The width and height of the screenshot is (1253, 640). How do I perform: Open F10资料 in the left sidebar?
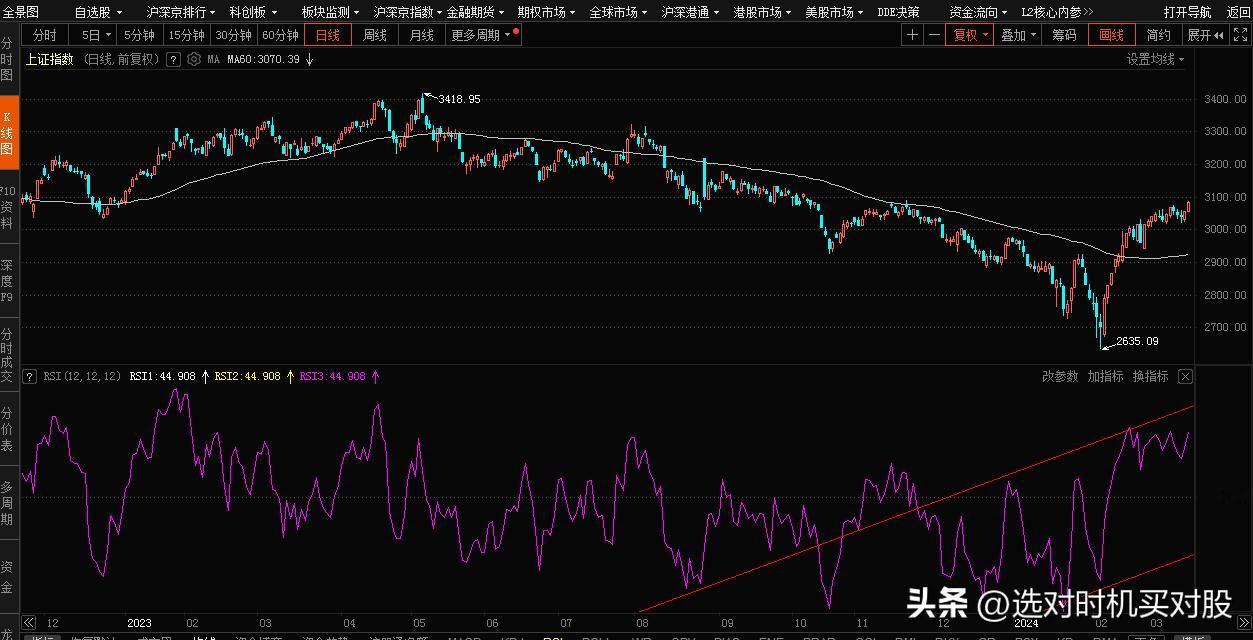coord(7,207)
